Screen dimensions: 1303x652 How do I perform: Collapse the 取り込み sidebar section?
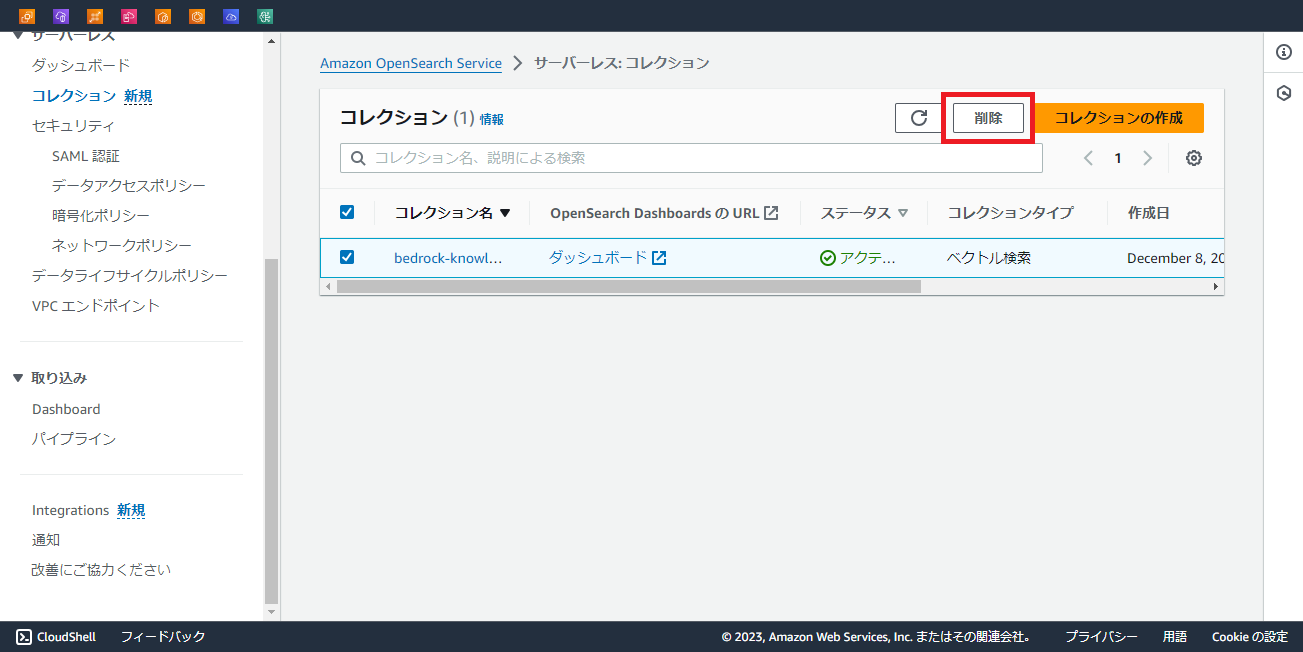(17, 378)
